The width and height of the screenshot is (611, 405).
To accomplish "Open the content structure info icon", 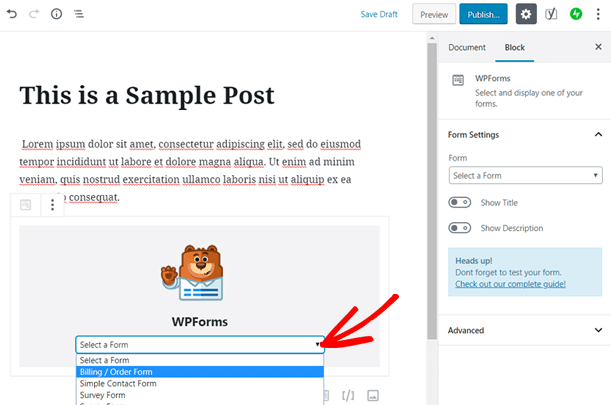I will pos(57,14).
